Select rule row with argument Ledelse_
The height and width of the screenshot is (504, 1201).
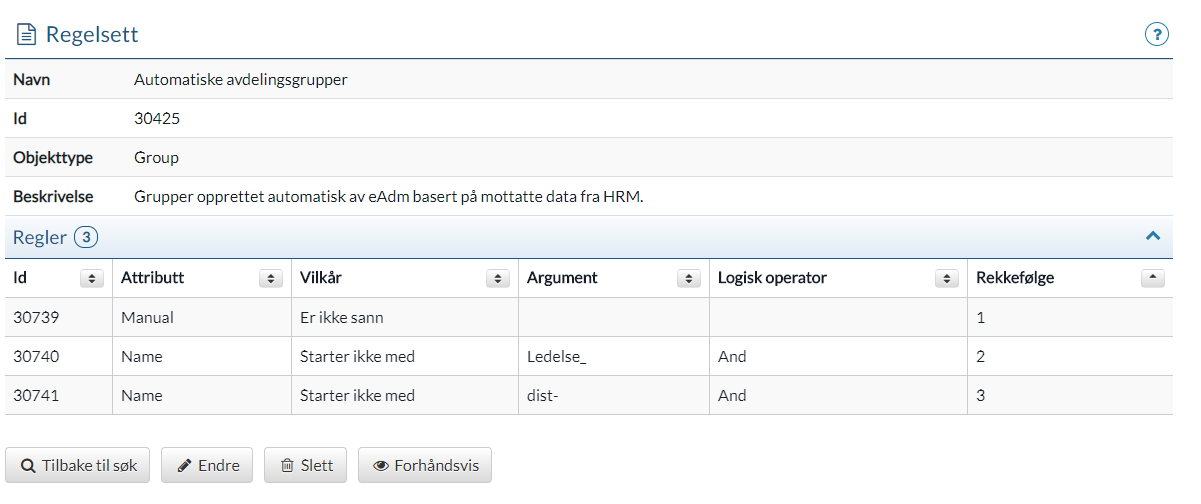589,356
